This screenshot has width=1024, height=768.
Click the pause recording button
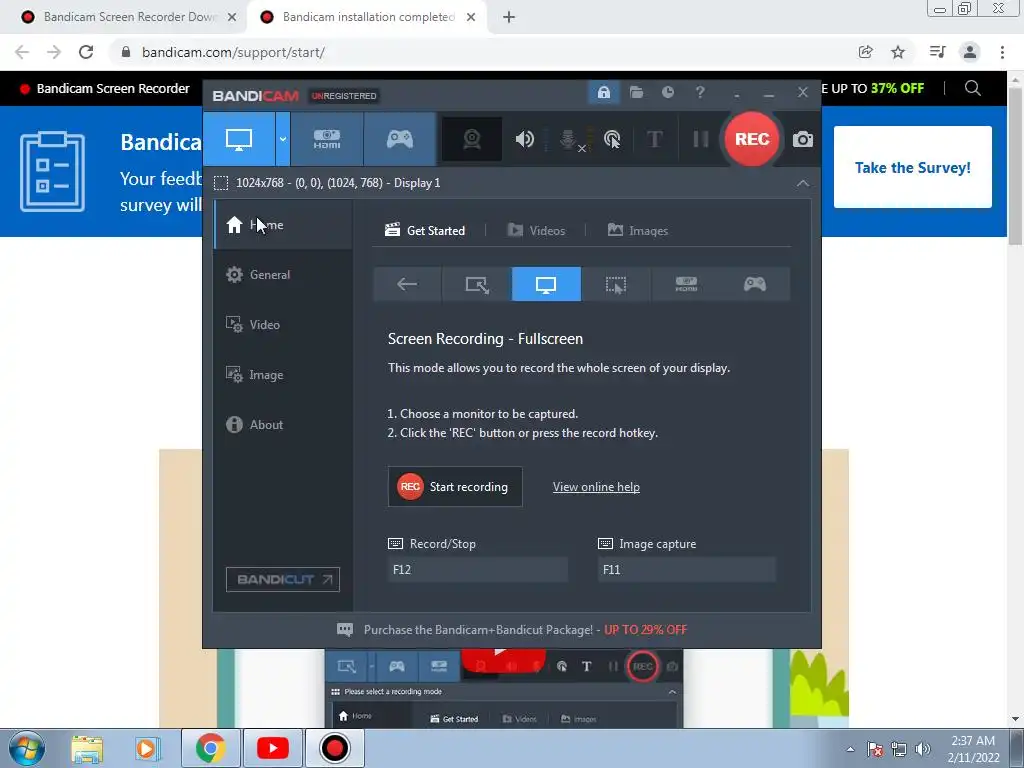[x=701, y=139]
